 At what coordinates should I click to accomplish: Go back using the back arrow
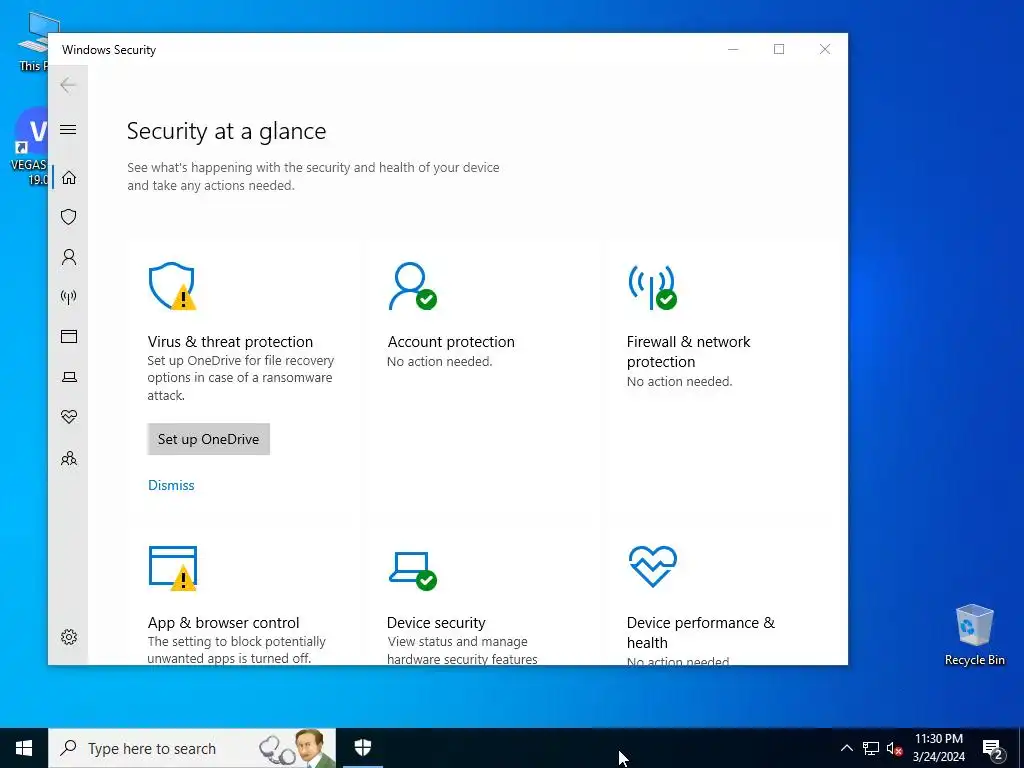(68, 85)
